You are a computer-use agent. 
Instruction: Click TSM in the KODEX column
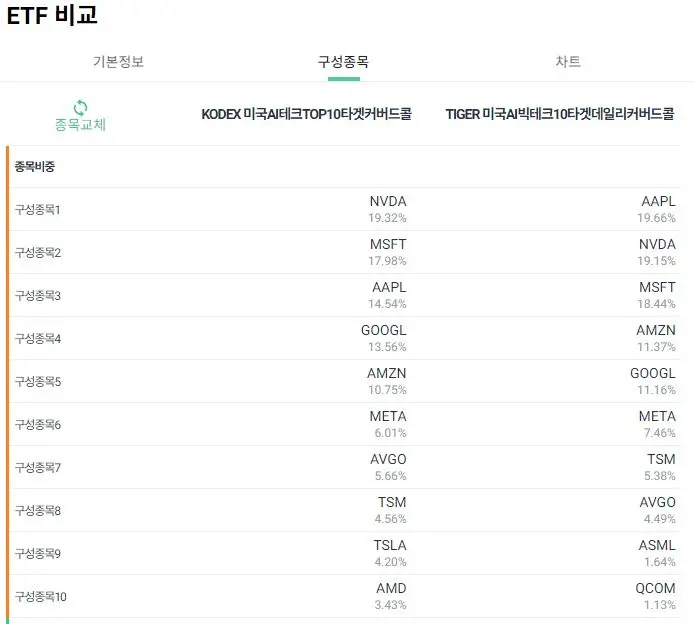pos(392,502)
